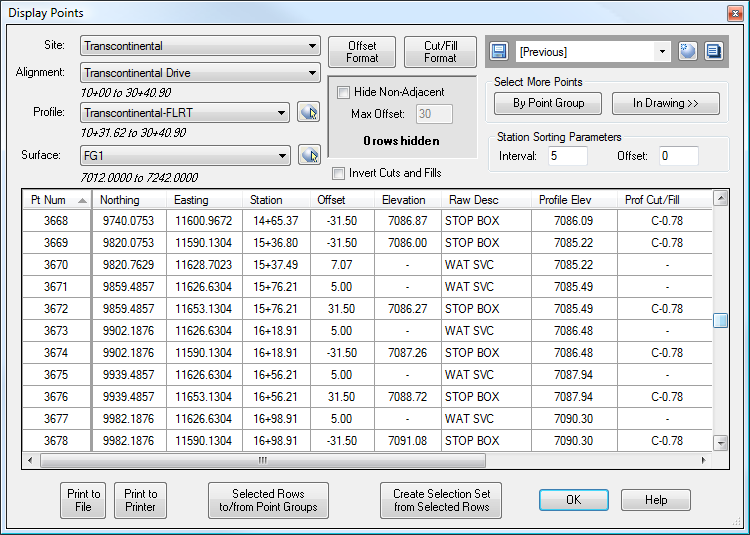Click the Prof Cut/Fill column header

click(665, 200)
